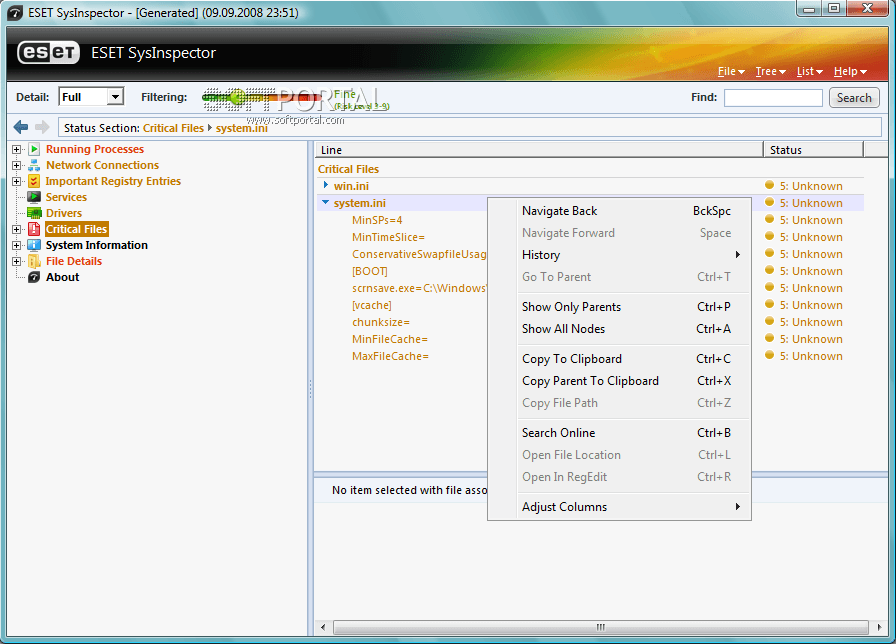
Task: Select Show All Nodes
Action: click(x=619, y=329)
